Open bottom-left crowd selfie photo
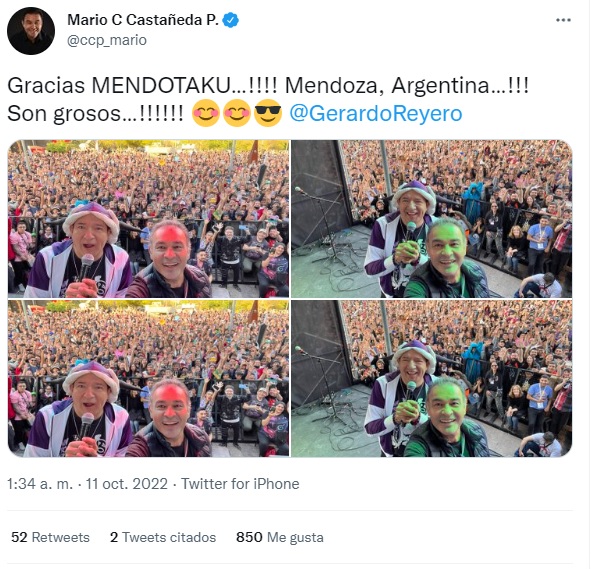The image size is (591, 569). pyautogui.click(x=149, y=378)
